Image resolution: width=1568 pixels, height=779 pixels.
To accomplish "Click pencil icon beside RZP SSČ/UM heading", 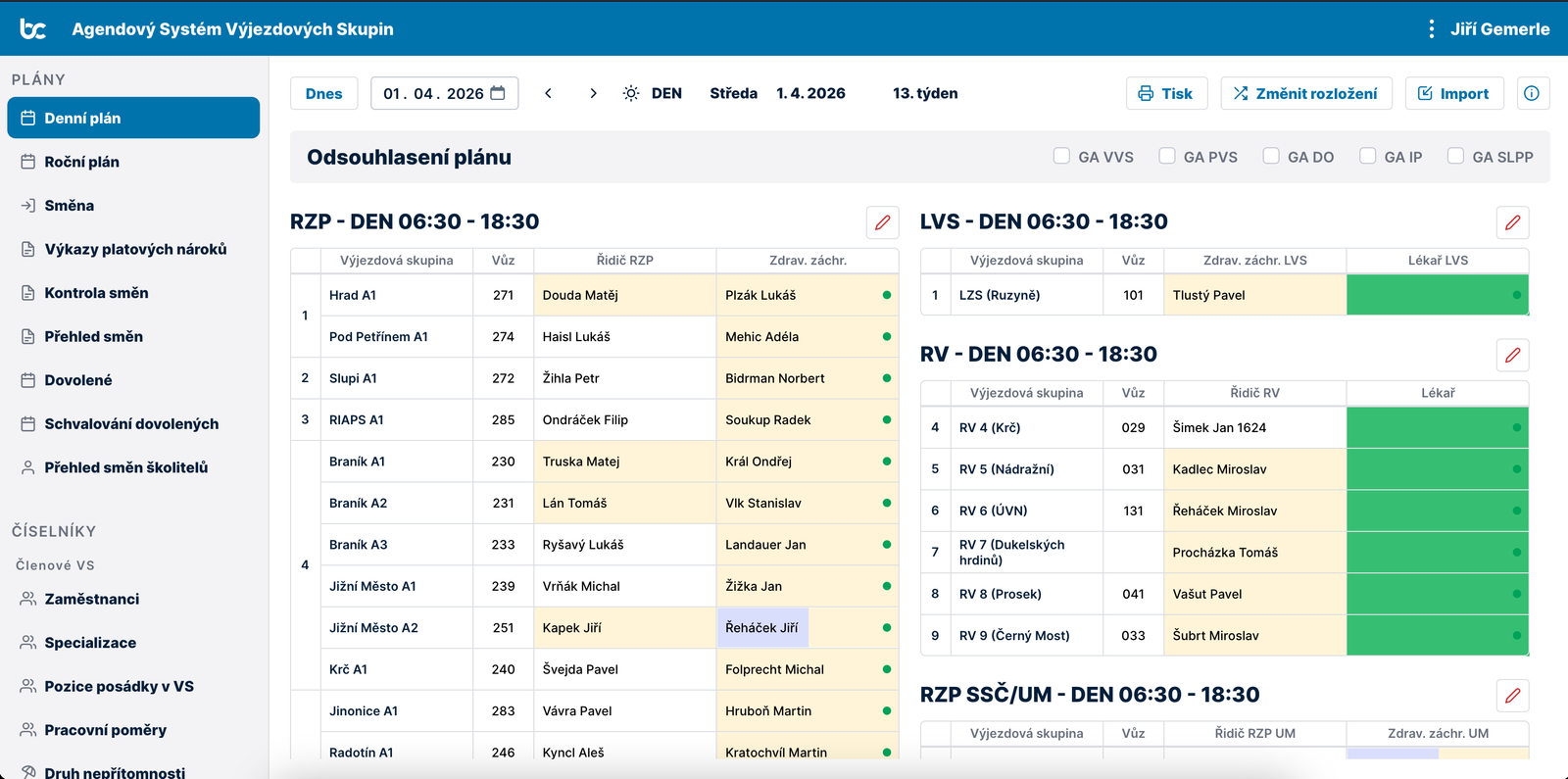I will click(1512, 696).
